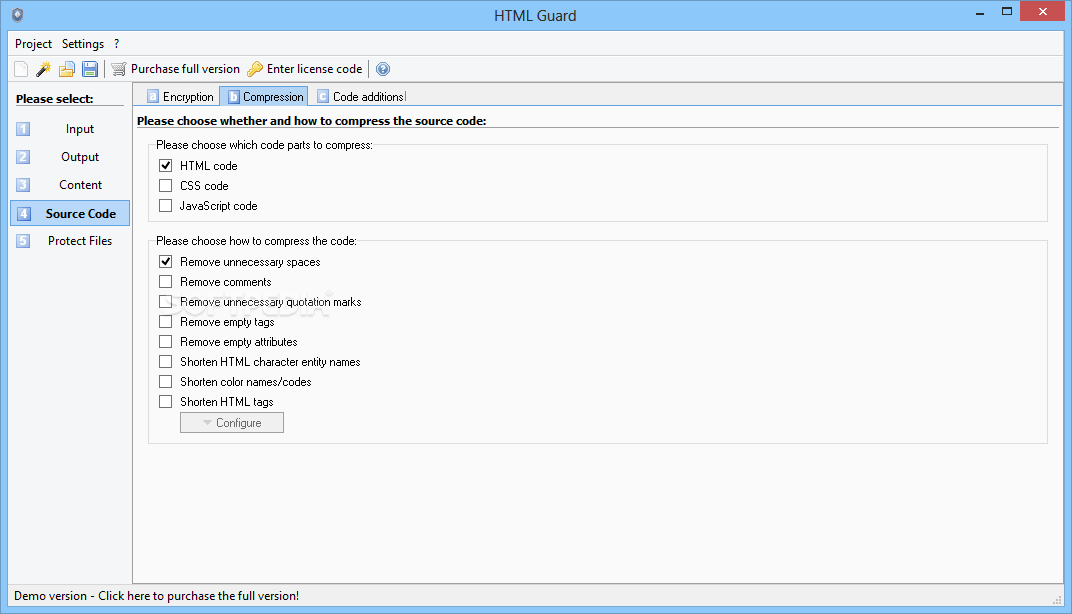Click the HTML Guard shield icon in title bar

tap(18, 15)
